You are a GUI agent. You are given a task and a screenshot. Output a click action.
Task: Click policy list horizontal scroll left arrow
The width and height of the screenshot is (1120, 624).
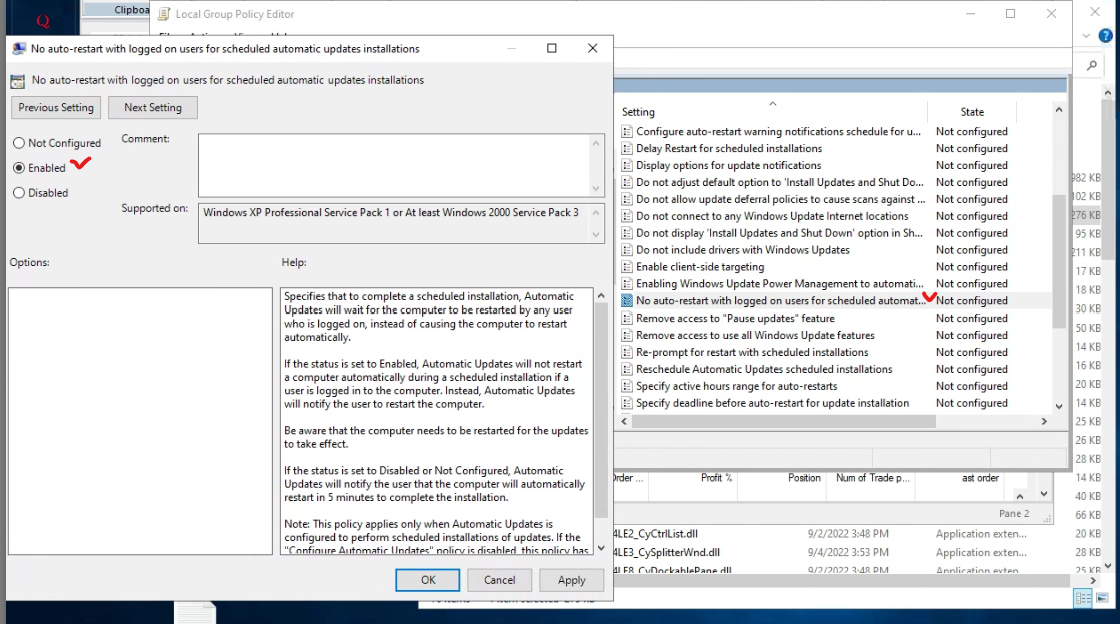click(624, 421)
